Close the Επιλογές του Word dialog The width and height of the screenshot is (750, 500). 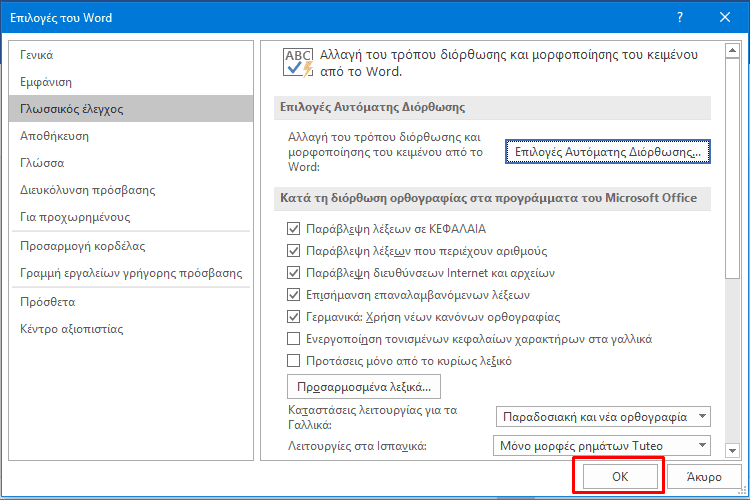725,18
